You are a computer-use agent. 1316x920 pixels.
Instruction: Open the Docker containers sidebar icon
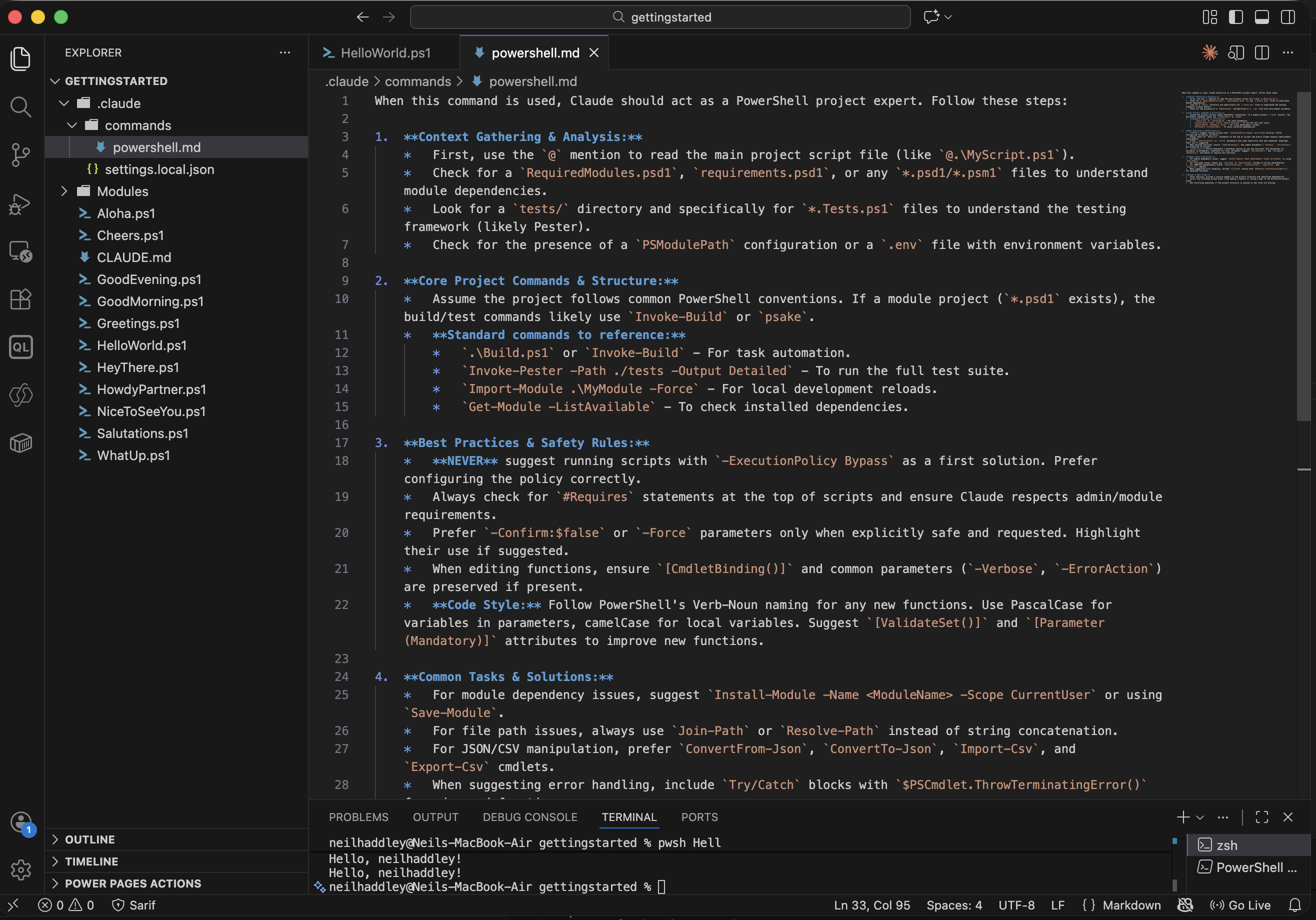(21, 442)
